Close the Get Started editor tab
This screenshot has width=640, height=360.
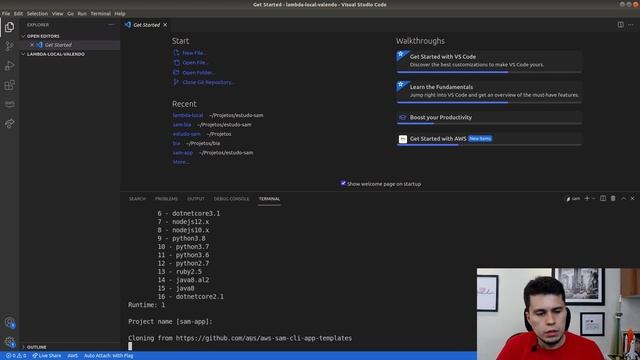[165, 25]
